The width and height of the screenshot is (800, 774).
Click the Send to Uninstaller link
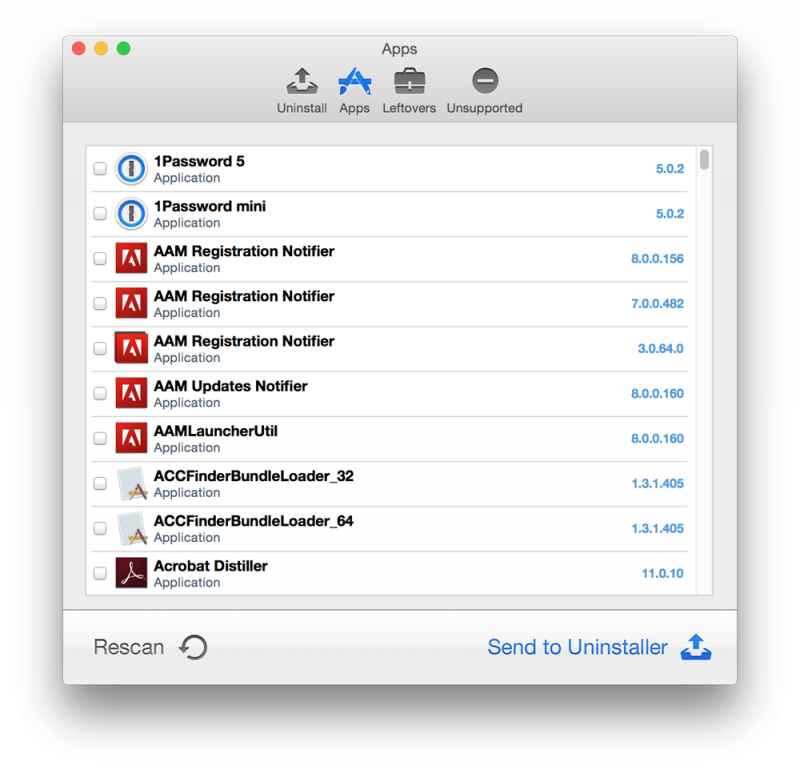pyautogui.click(x=577, y=647)
